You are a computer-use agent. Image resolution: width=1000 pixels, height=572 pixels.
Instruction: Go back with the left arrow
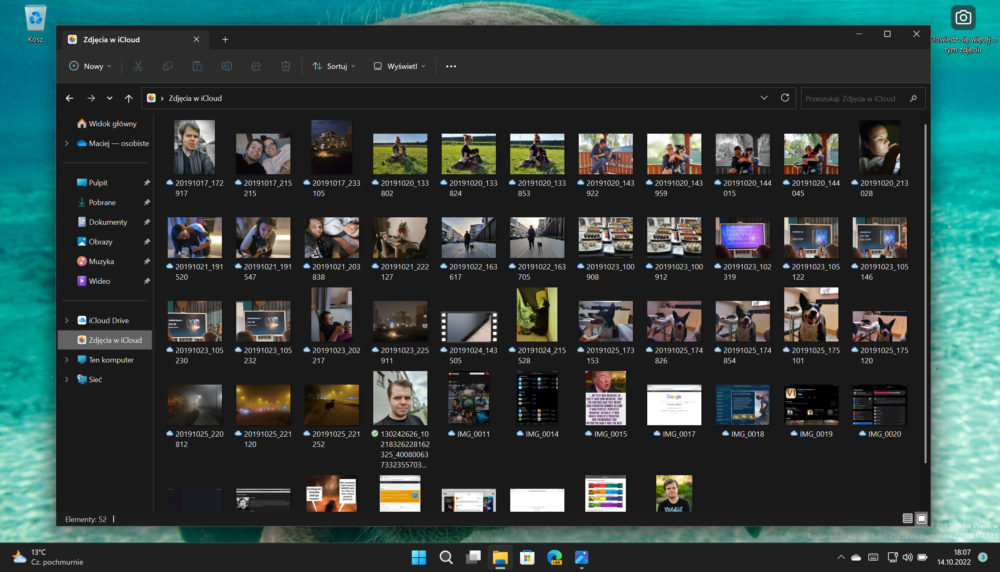coord(70,98)
